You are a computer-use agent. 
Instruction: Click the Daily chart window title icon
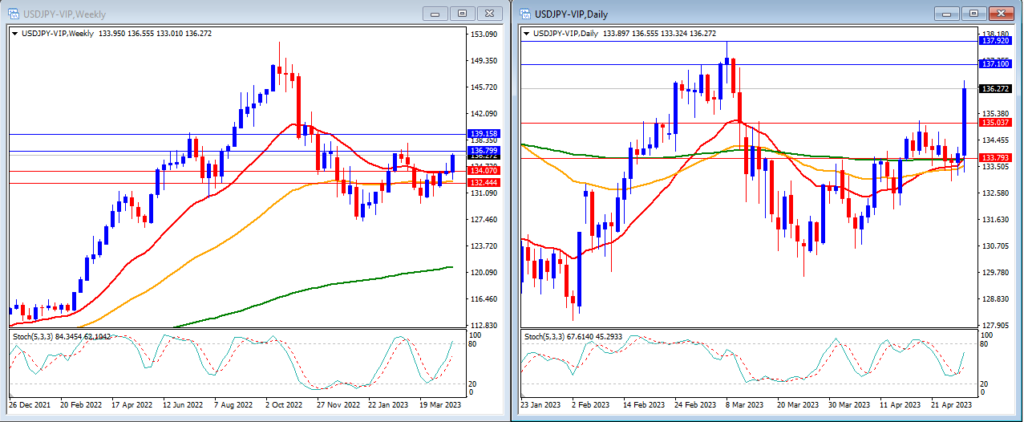coord(526,13)
